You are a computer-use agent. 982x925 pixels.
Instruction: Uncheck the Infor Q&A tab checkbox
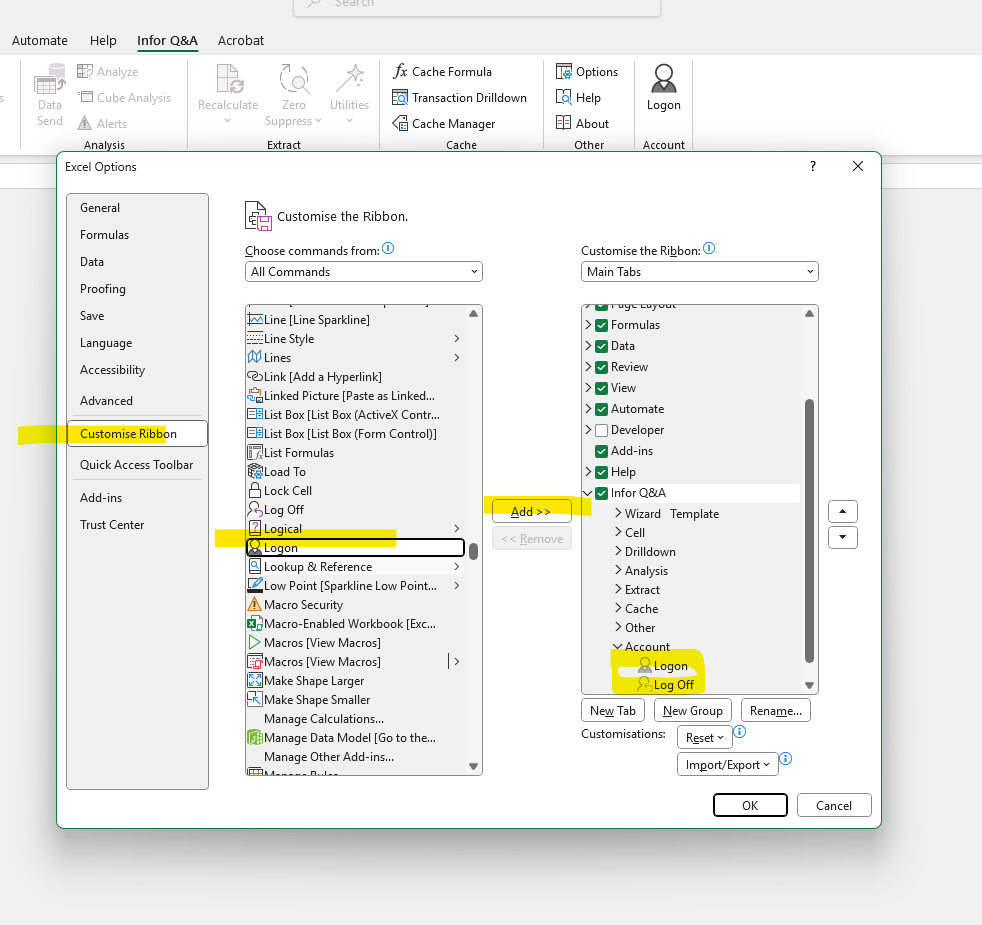point(601,493)
